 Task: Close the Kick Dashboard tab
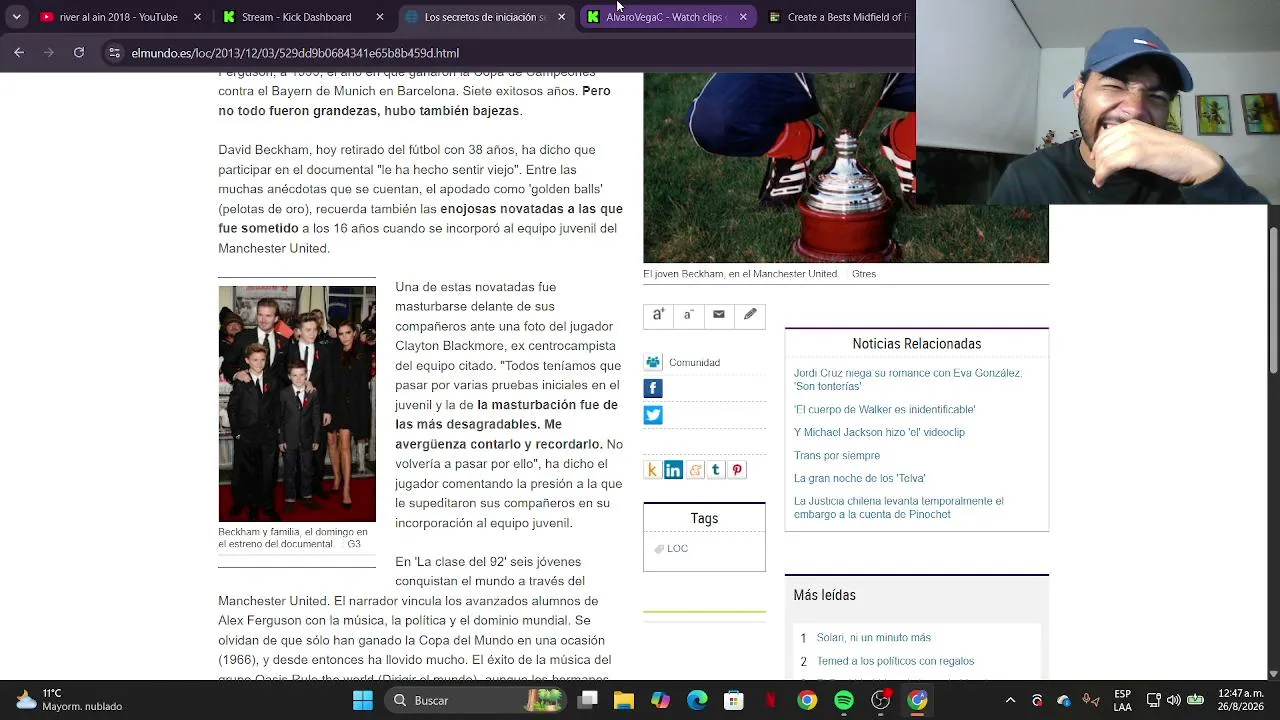(379, 17)
